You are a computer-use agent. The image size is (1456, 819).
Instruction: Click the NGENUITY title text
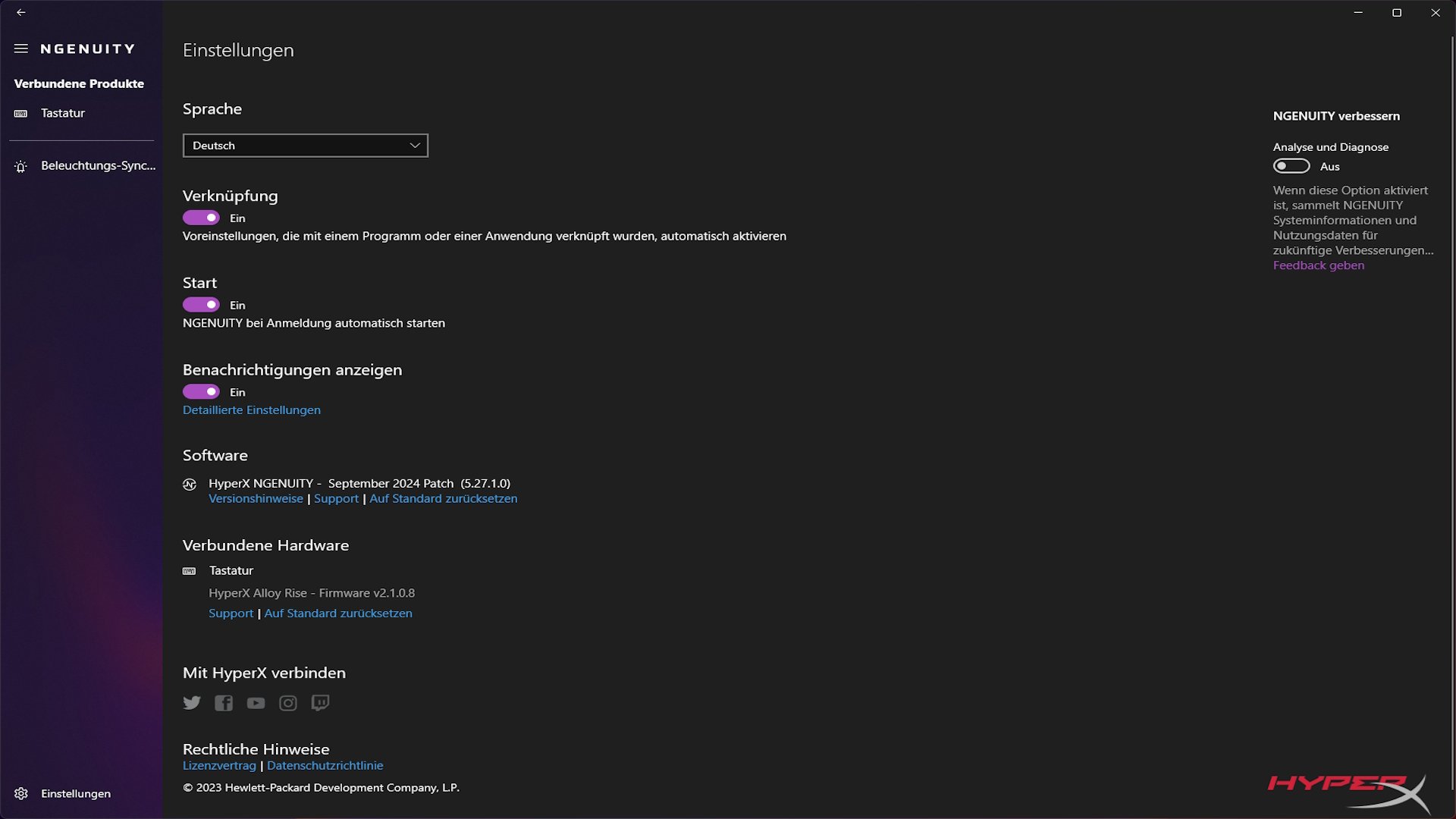(88, 49)
